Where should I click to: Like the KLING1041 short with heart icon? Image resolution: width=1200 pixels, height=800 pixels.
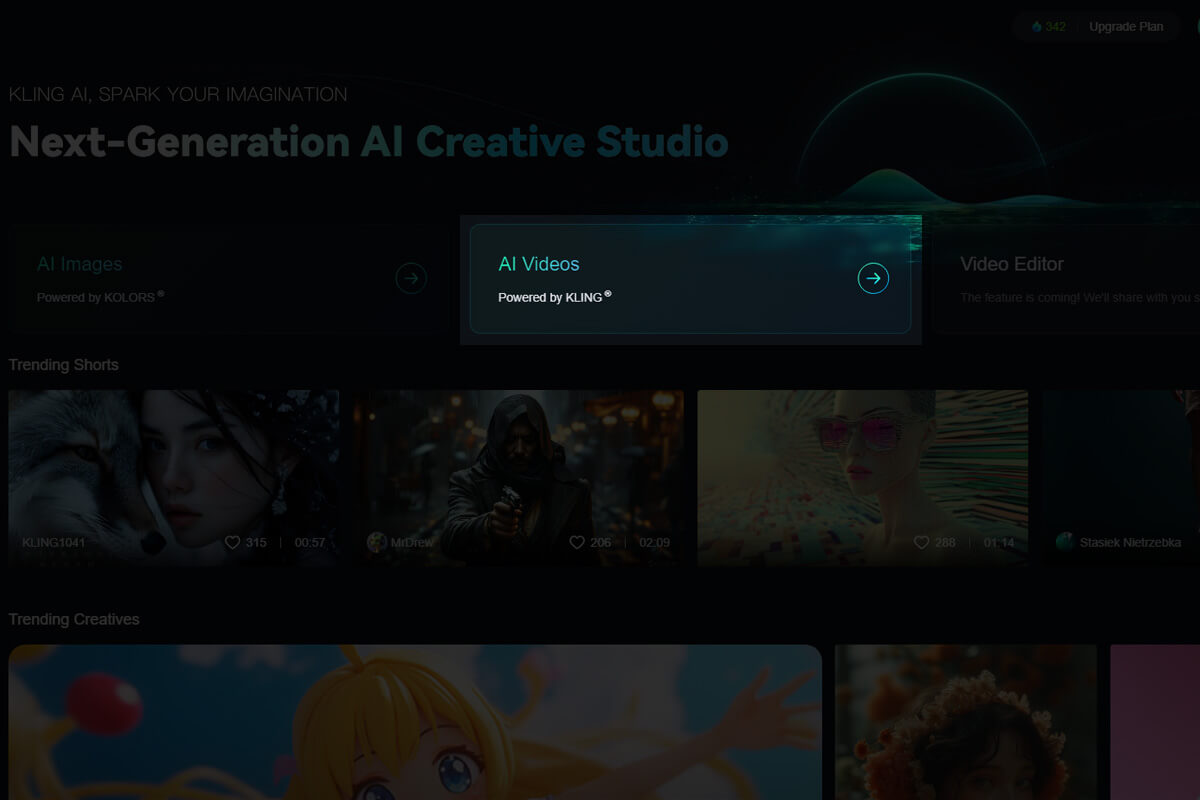click(x=232, y=542)
